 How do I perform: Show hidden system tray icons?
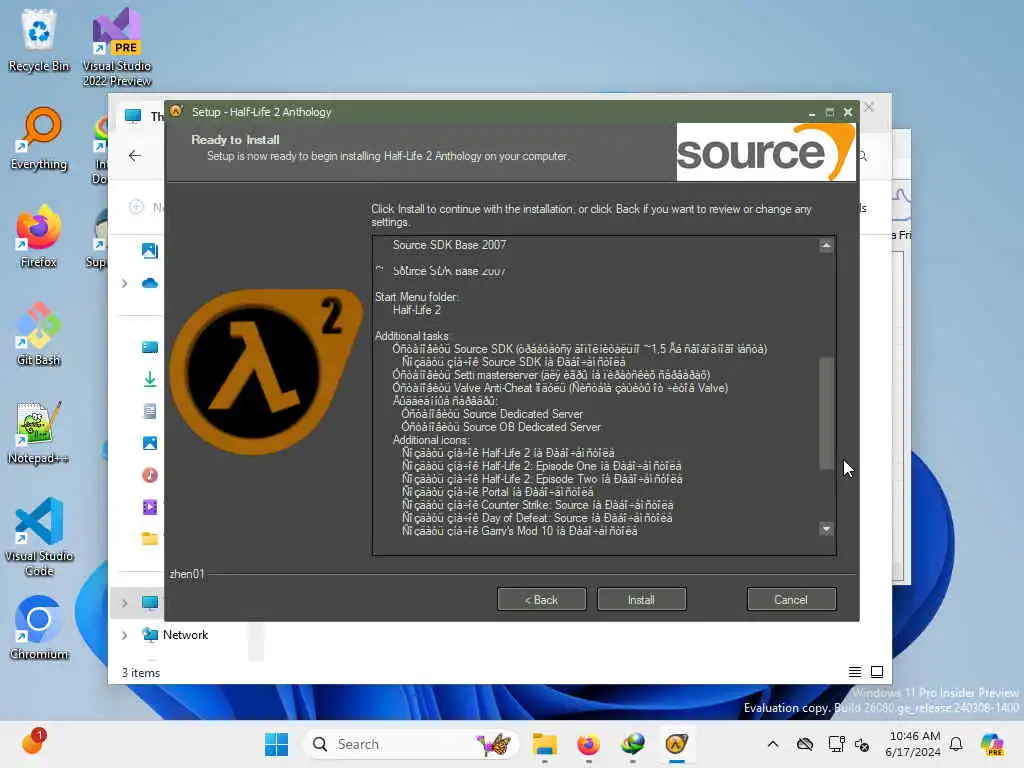773,744
